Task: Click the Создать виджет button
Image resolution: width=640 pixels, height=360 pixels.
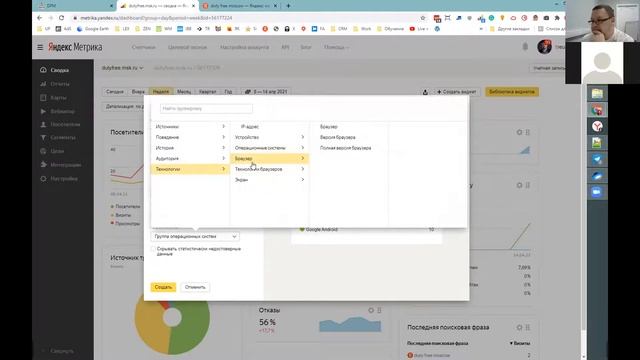Action: (x=456, y=92)
